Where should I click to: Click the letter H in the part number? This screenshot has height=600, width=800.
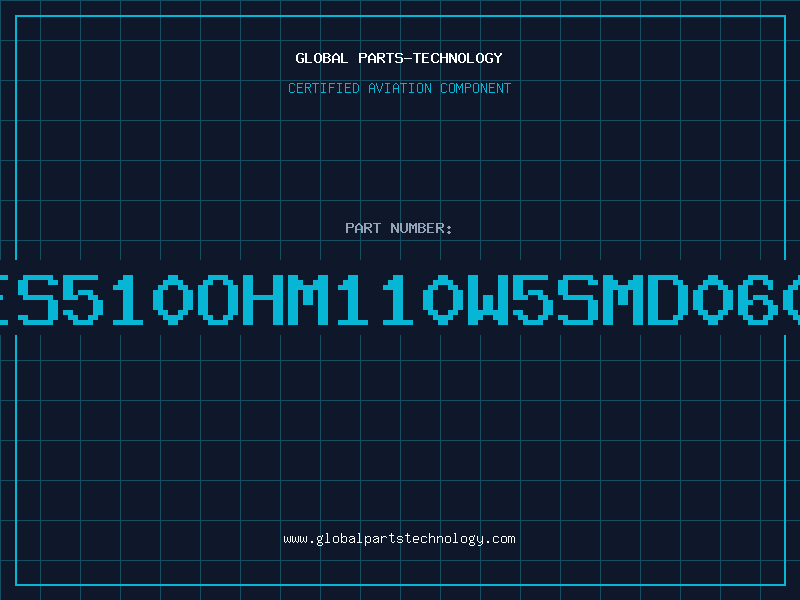[x=263, y=300]
